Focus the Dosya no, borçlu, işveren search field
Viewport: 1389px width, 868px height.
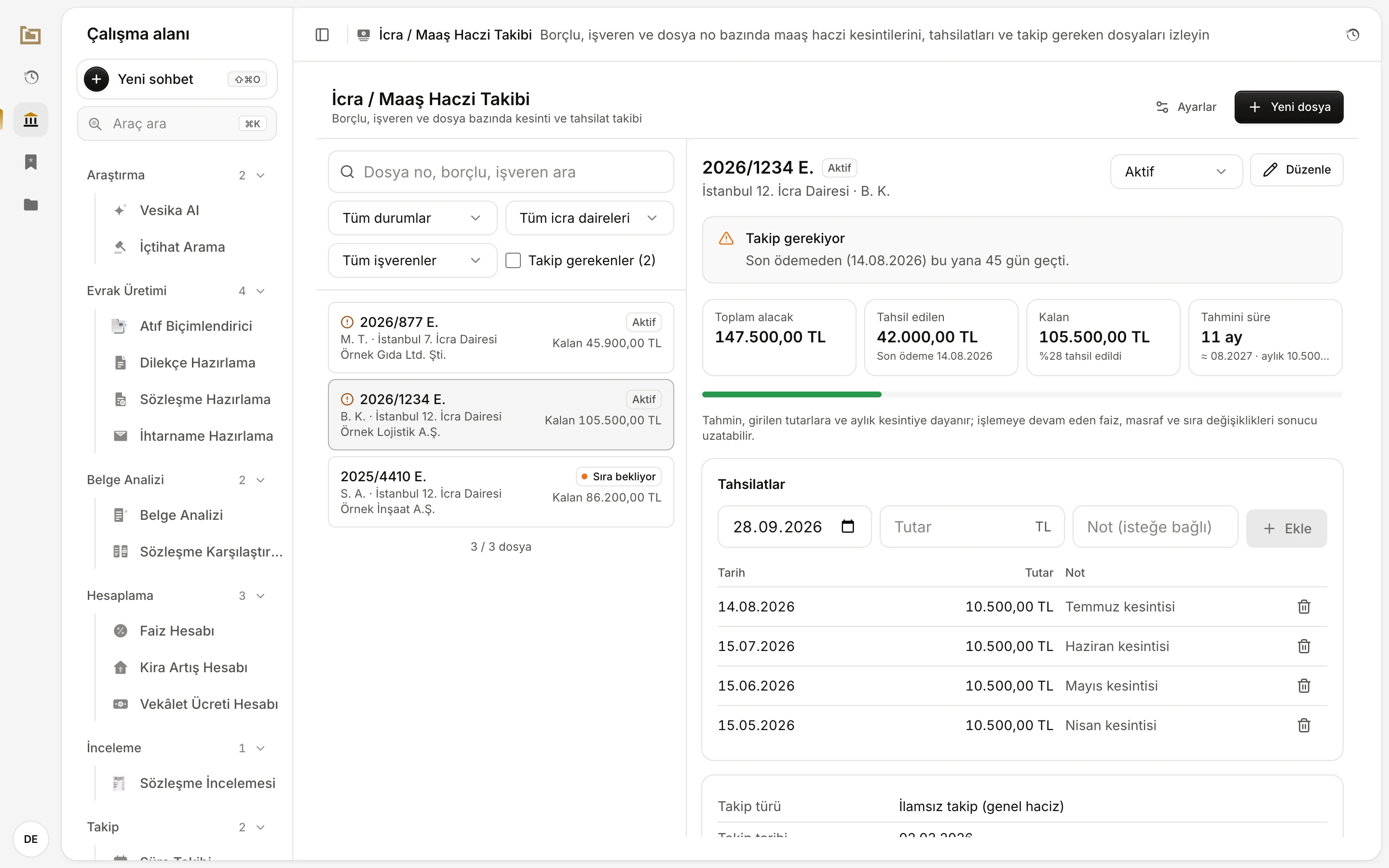501,172
